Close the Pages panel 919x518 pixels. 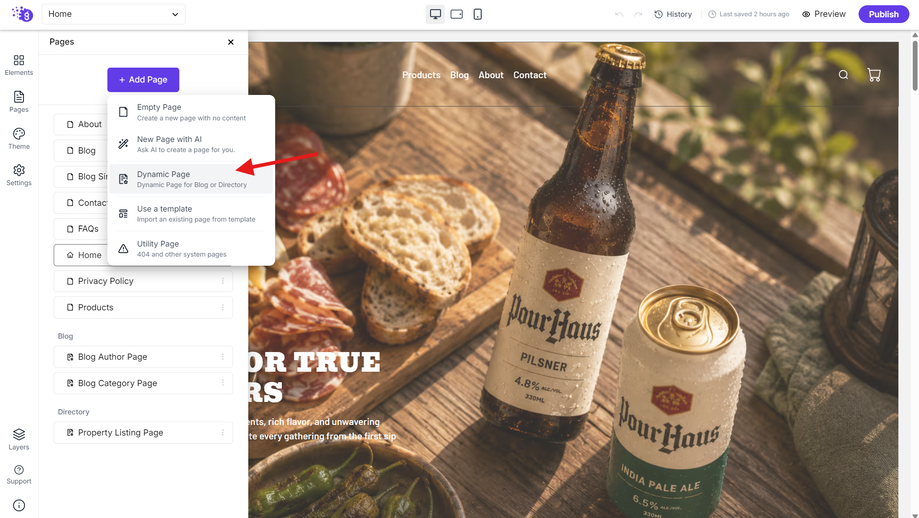231,42
